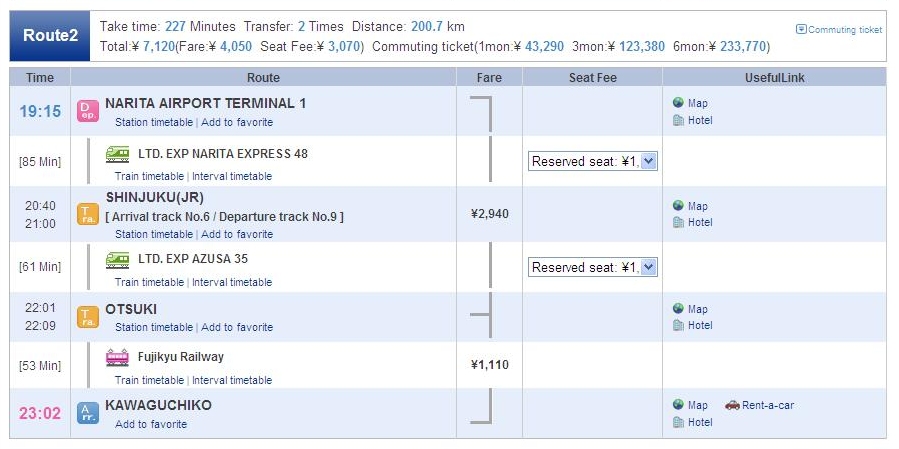Click the orange Tra. icon at Shinjuku
The height and width of the screenshot is (449, 899).
click(x=88, y=214)
